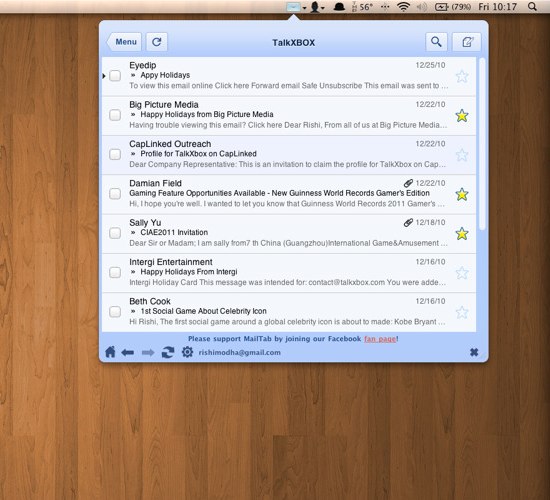Click the attachment paperclip on Damian Field email
The image size is (550, 500).
pyautogui.click(x=408, y=183)
